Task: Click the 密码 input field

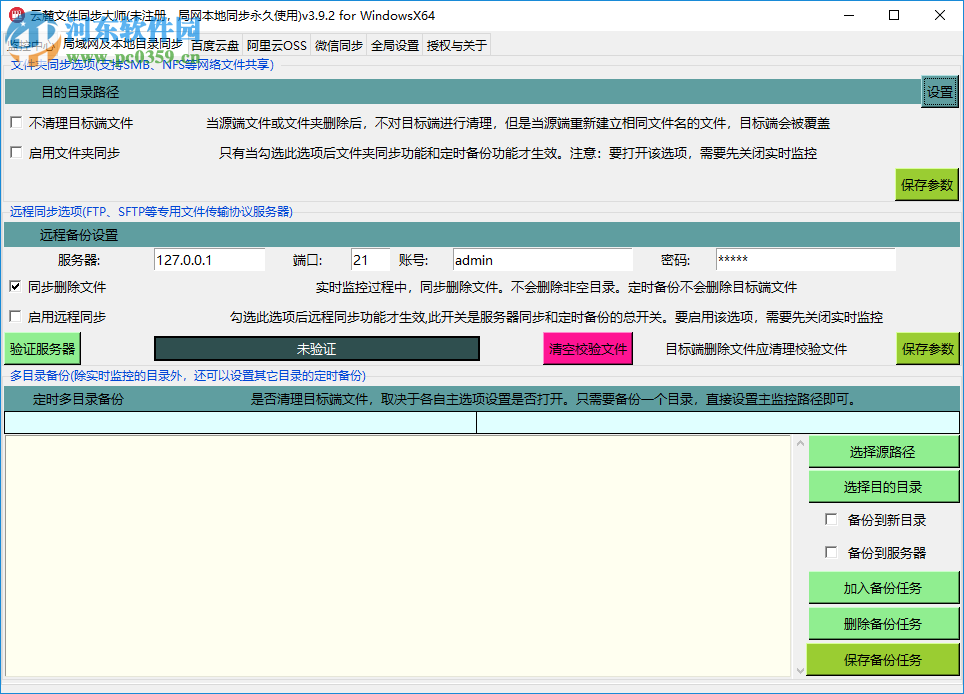Action: [805, 260]
